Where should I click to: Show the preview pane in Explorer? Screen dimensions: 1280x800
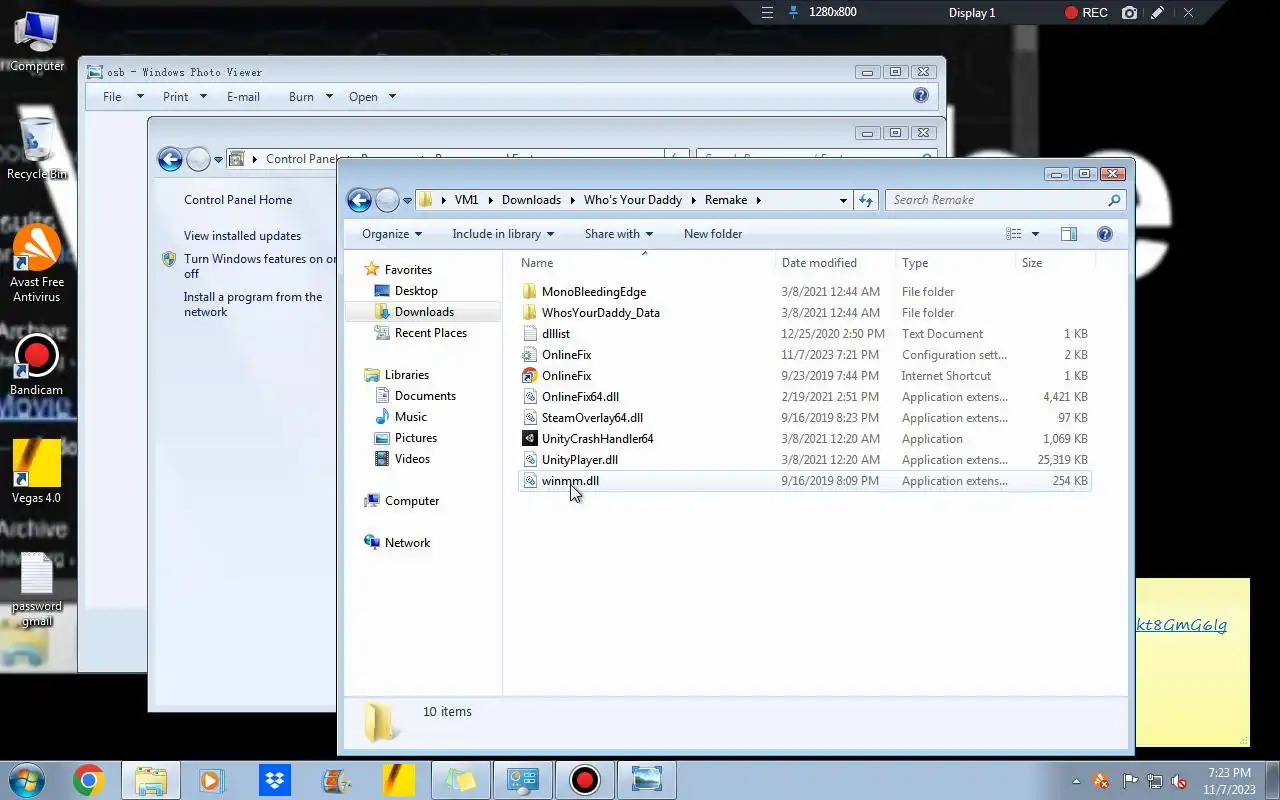pyautogui.click(x=1068, y=234)
